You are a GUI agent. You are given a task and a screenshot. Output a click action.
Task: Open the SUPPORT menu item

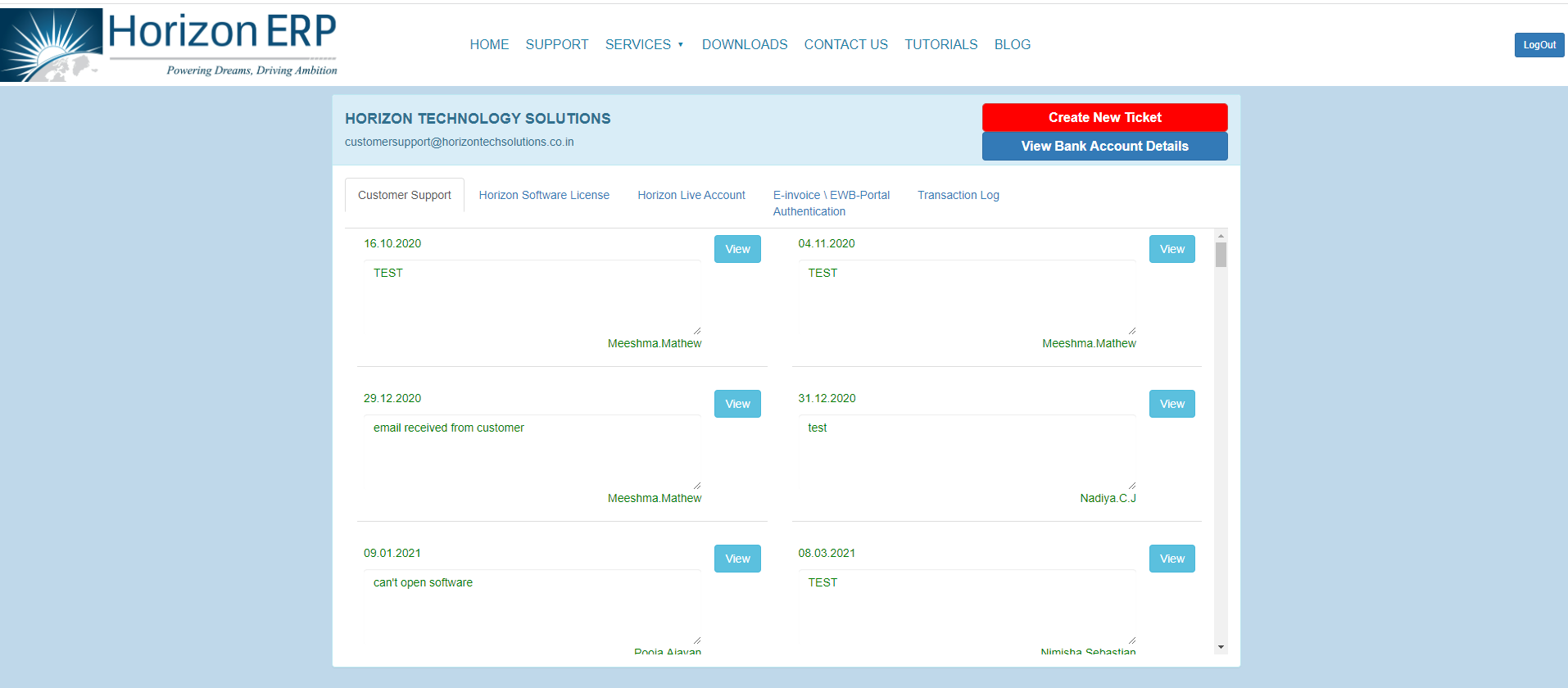(557, 44)
